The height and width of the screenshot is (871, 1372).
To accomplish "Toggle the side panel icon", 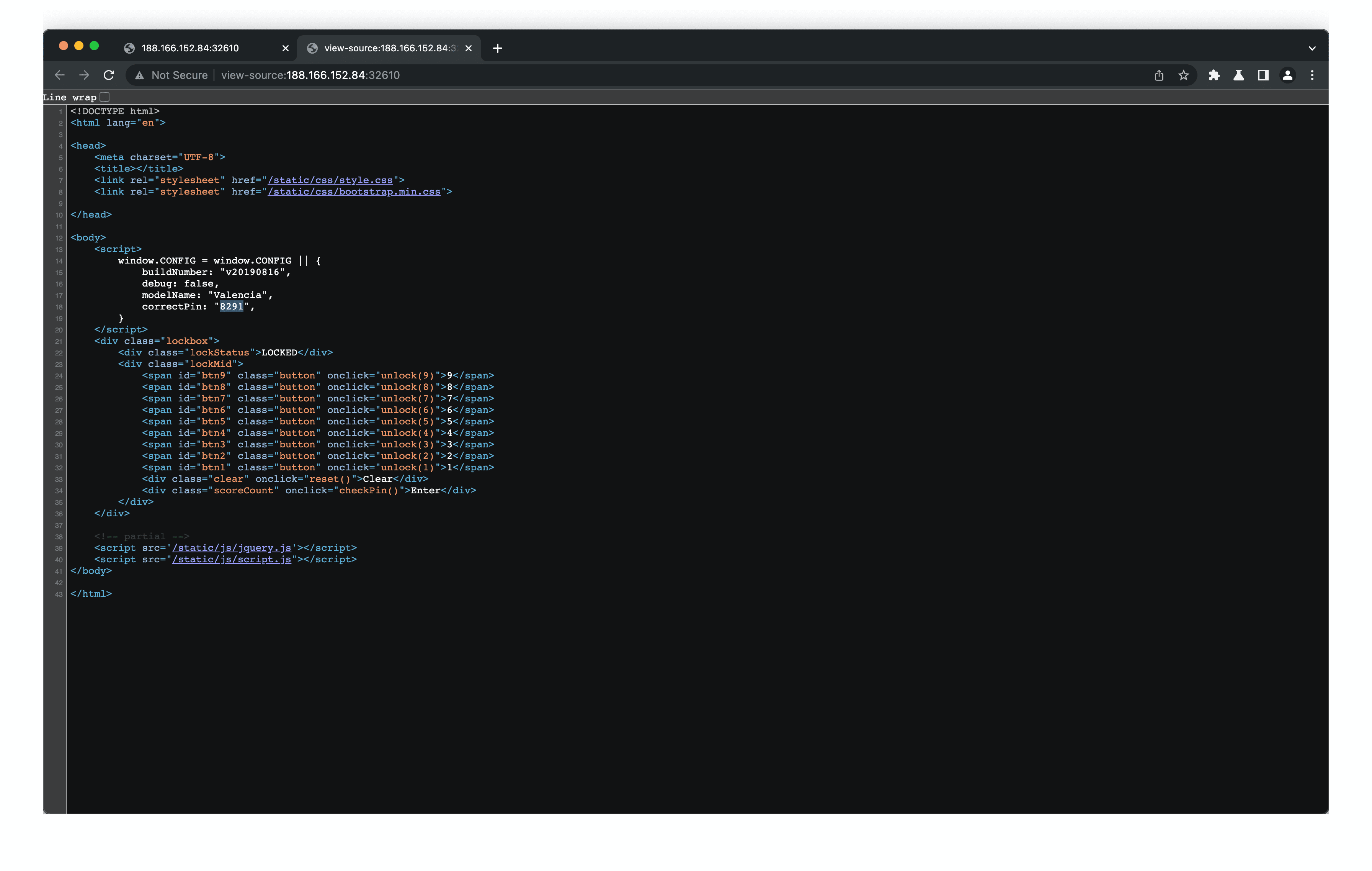I will [1263, 75].
